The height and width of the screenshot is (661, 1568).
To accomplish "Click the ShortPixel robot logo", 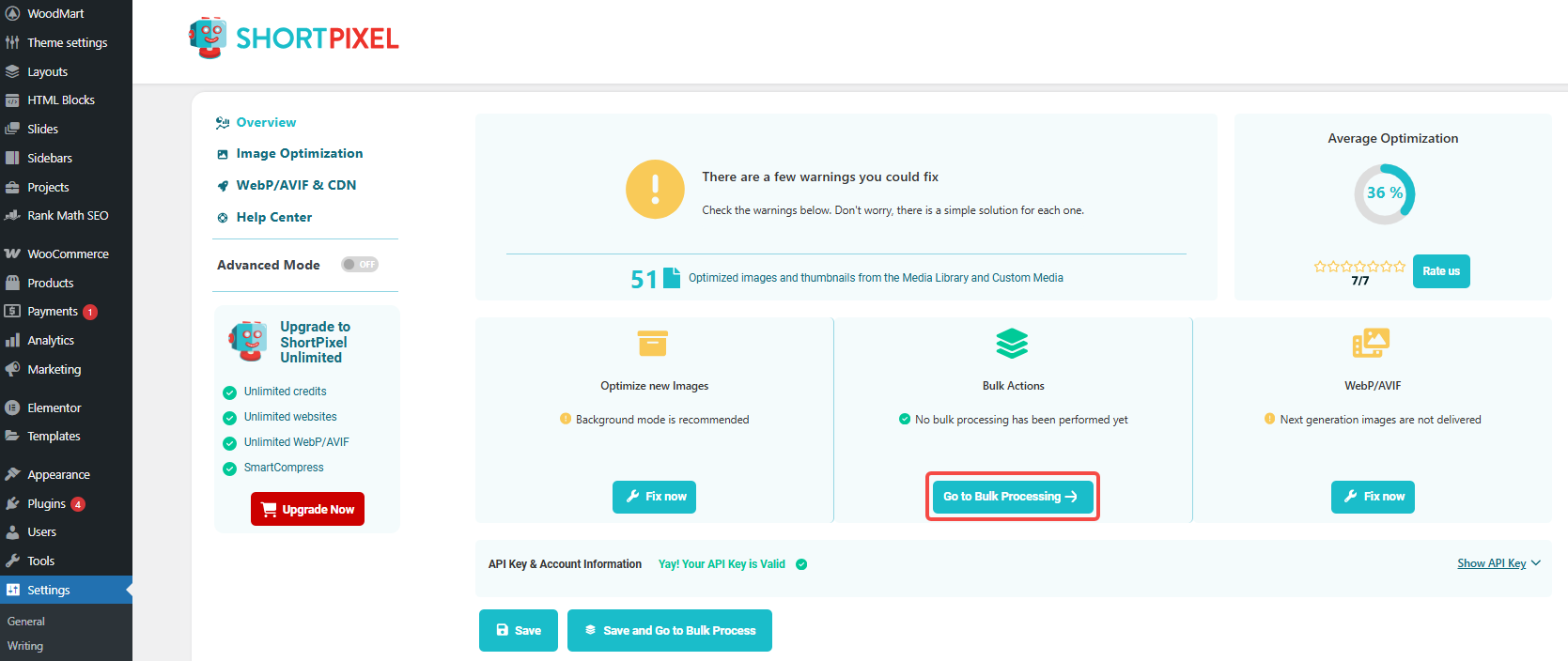I will [x=208, y=38].
